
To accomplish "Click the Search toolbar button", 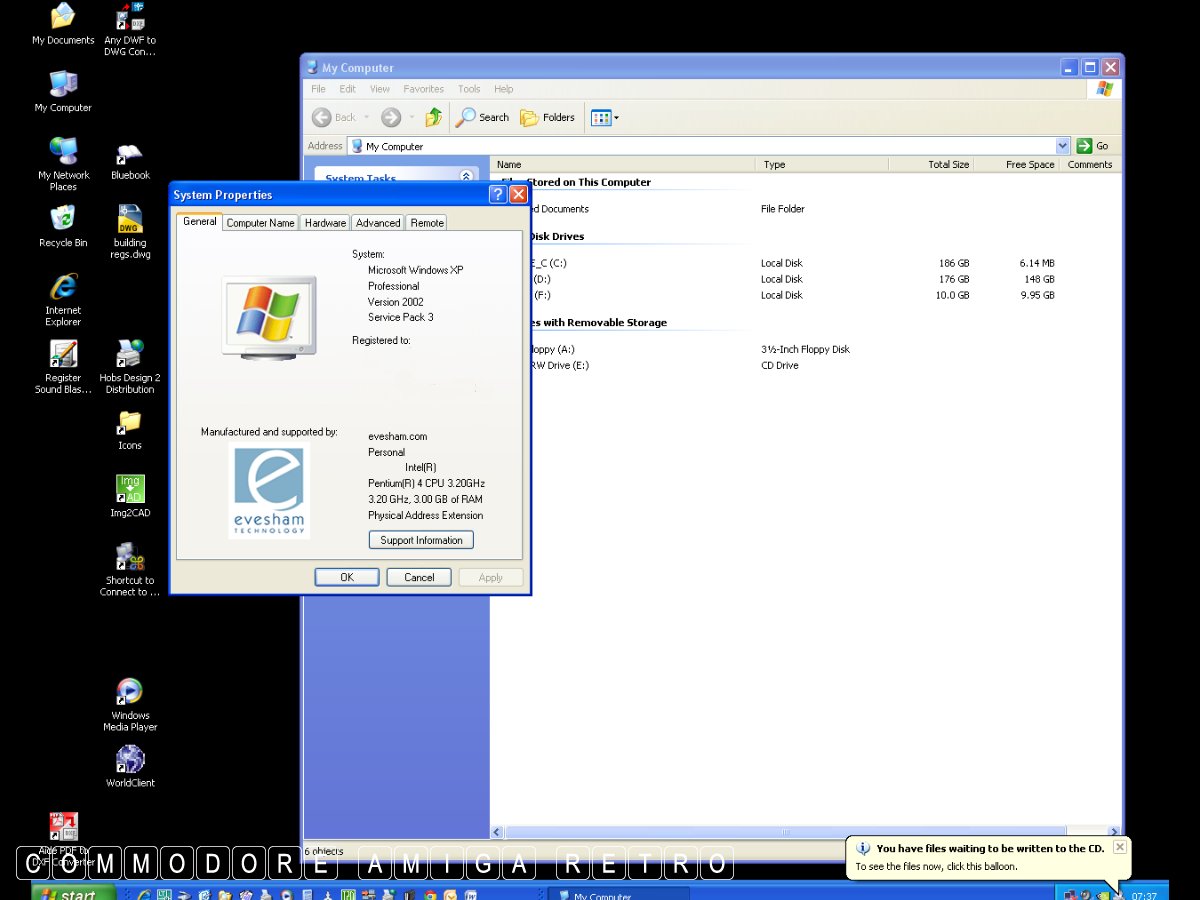I will [483, 117].
